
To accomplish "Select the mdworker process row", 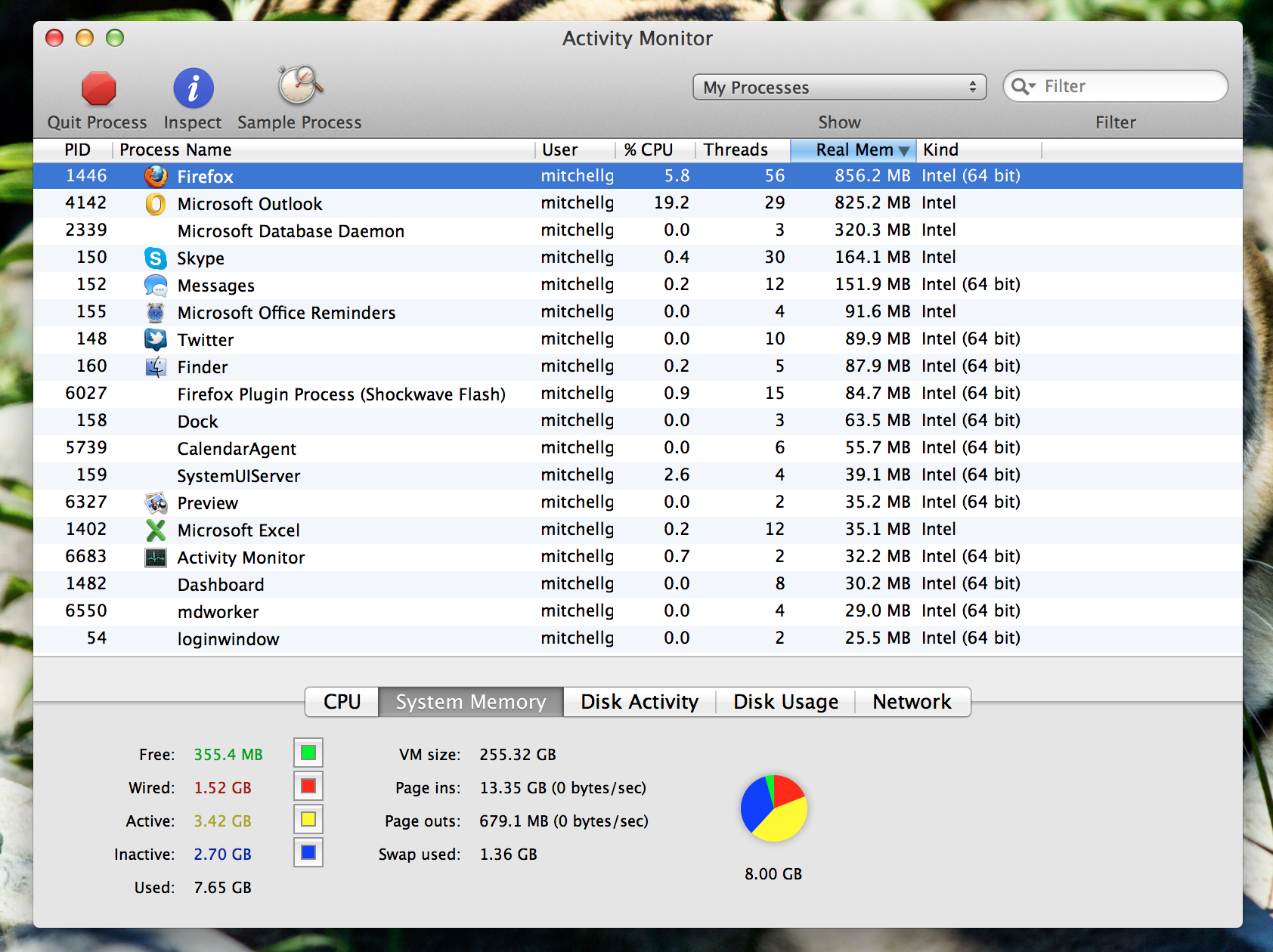I will click(x=638, y=611).
